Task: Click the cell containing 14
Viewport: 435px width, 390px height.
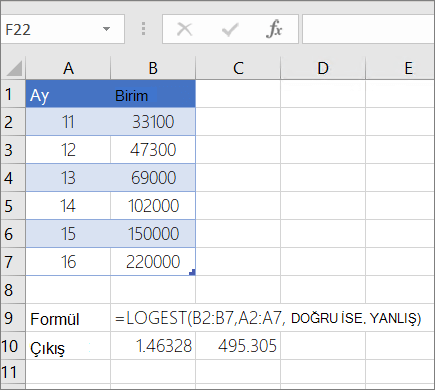Action: point(68,206)
